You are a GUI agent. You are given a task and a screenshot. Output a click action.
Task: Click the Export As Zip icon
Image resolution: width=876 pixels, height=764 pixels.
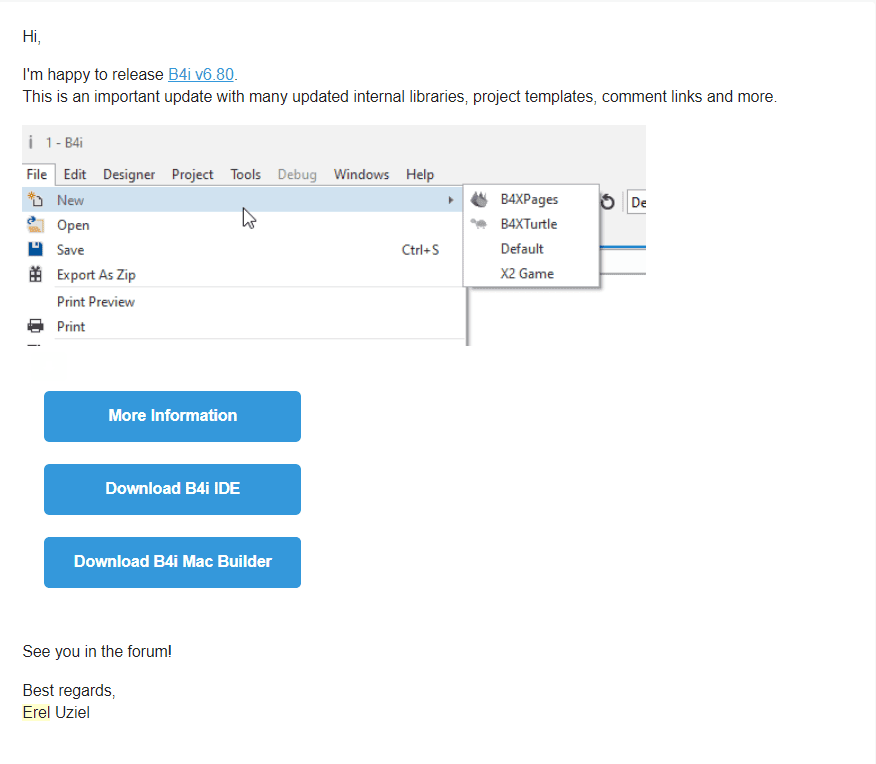click(x=35, y=274)
